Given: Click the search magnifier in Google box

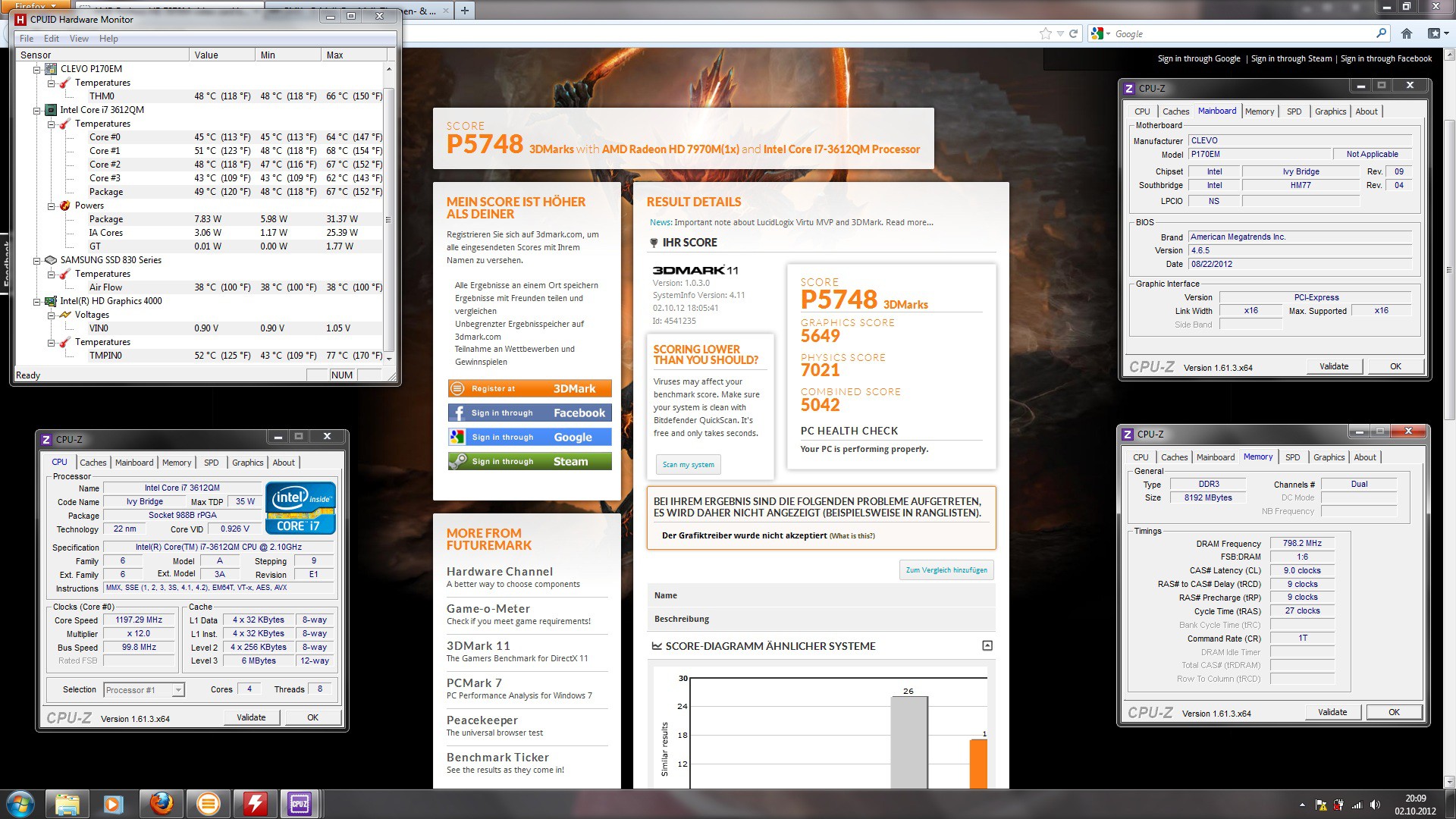Looking at the screenshot, I should [x=1381, y=33].
